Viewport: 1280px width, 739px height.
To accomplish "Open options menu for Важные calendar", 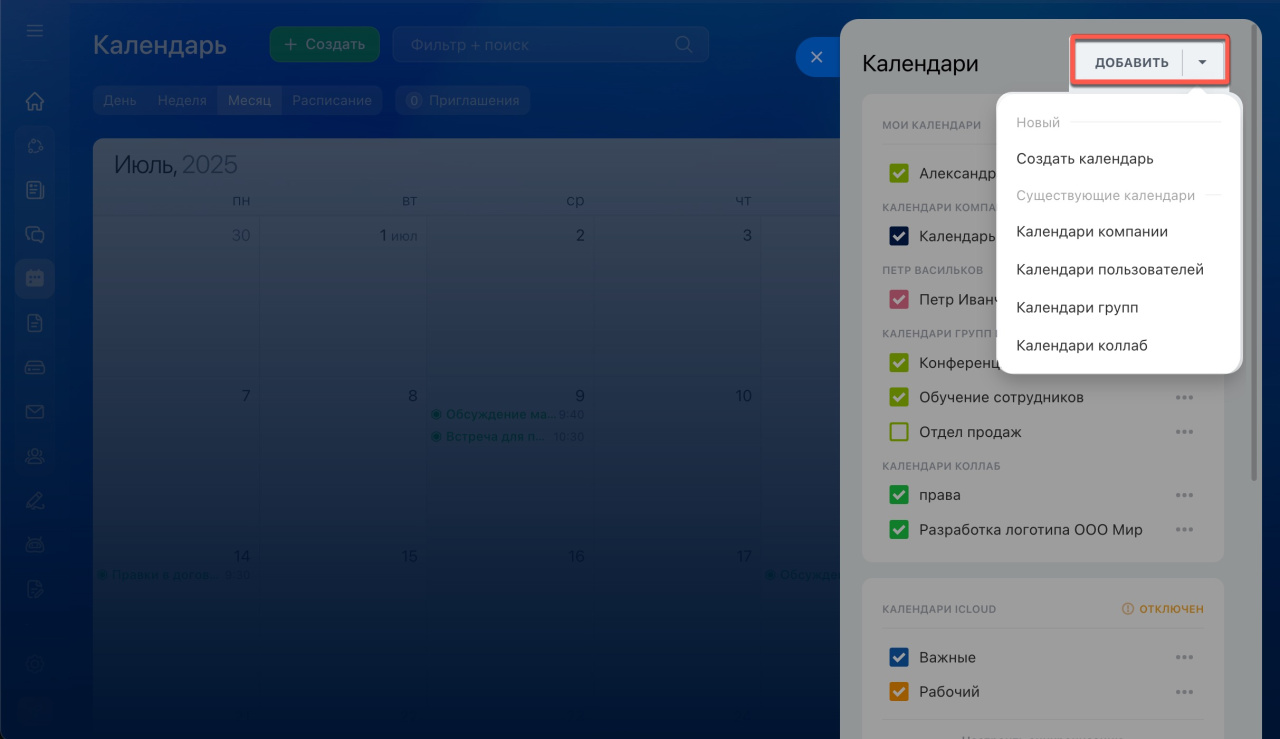I will pos(1184,657).
